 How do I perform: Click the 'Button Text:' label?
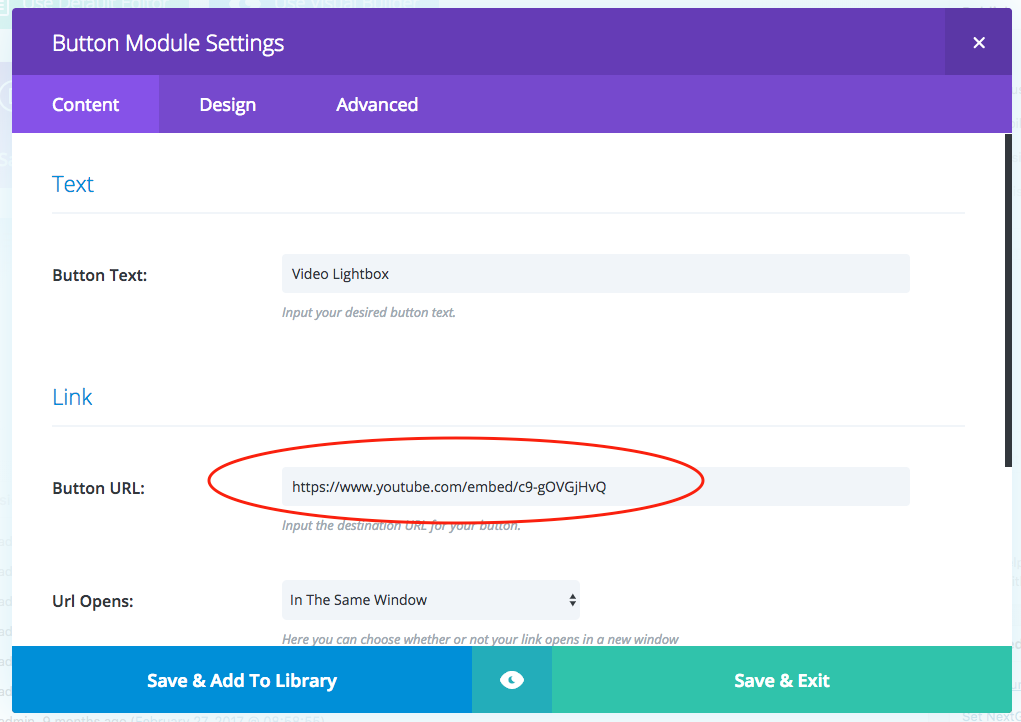pos(99,275)
